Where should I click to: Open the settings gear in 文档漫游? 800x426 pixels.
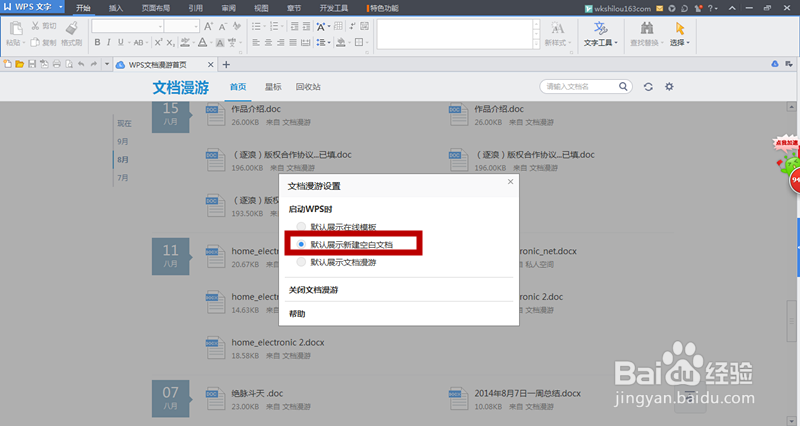[x=669, y=87]
